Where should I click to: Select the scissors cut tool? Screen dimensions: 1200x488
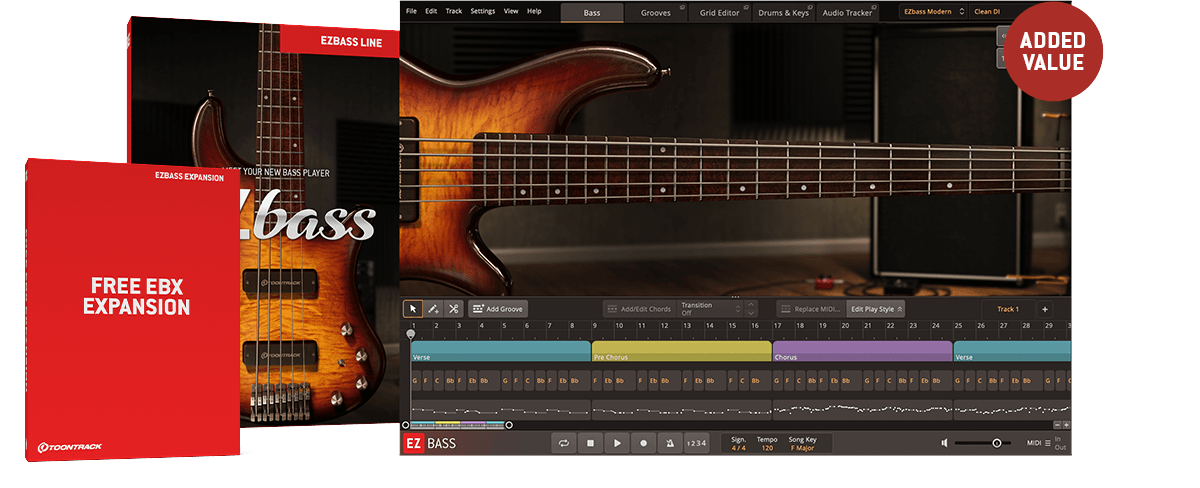(x=453, y=309)
